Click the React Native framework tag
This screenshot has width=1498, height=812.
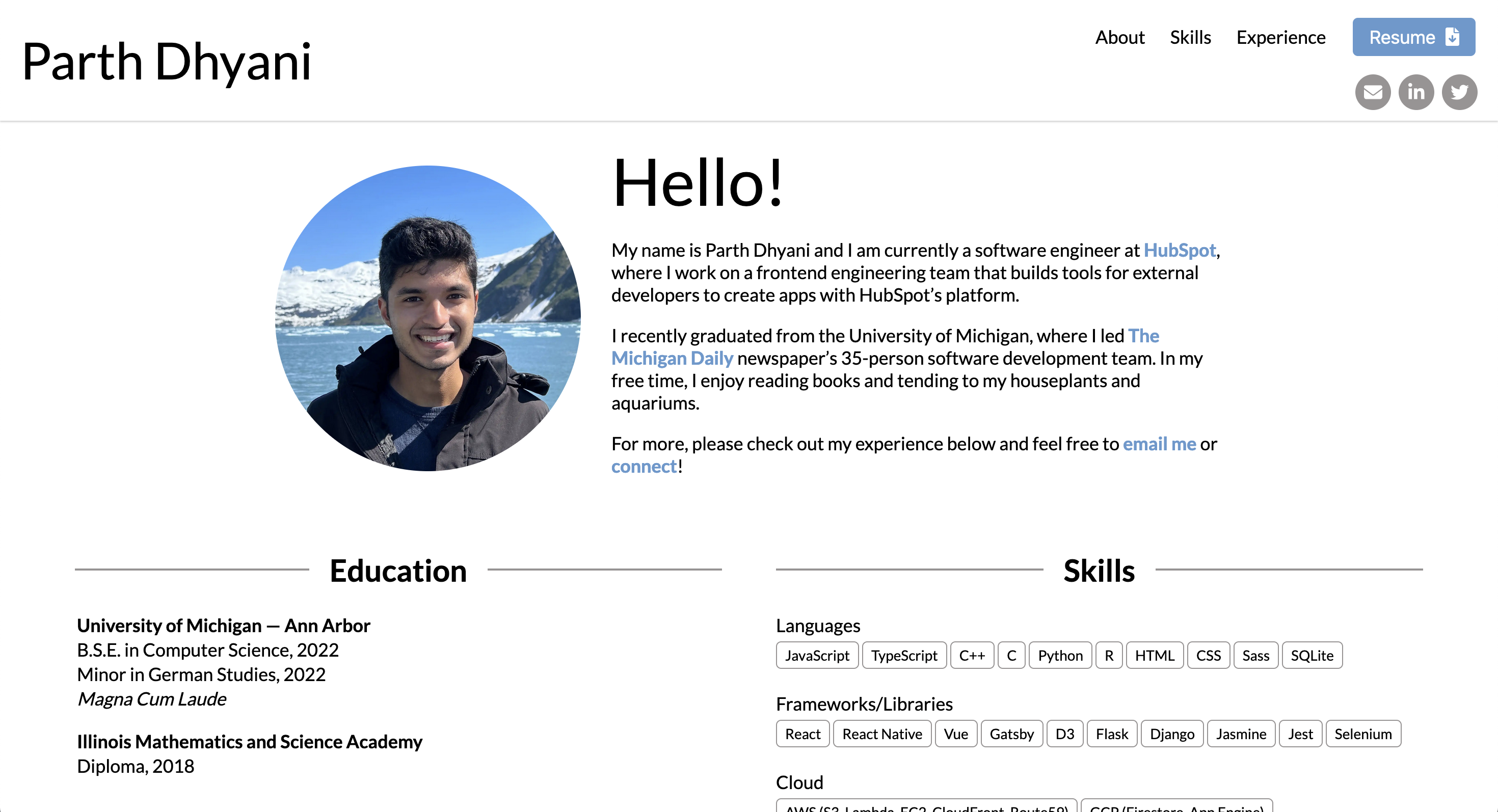coord(881,734)
